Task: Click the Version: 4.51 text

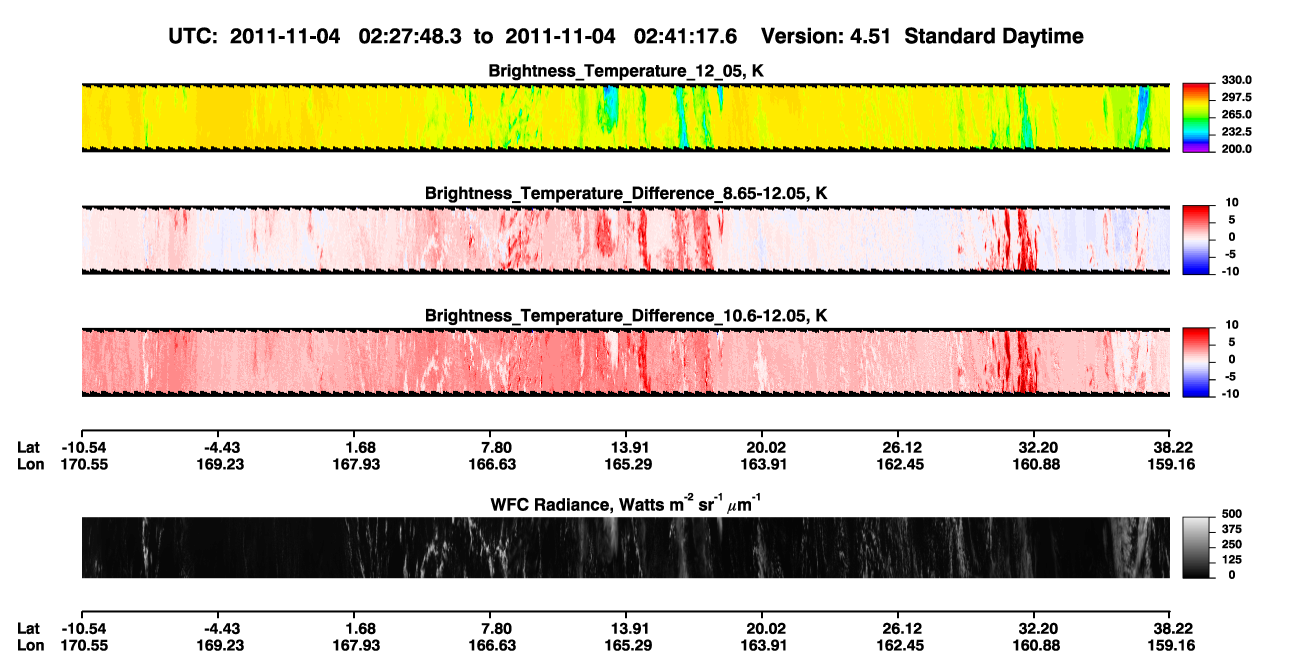Action: point(825,37)
